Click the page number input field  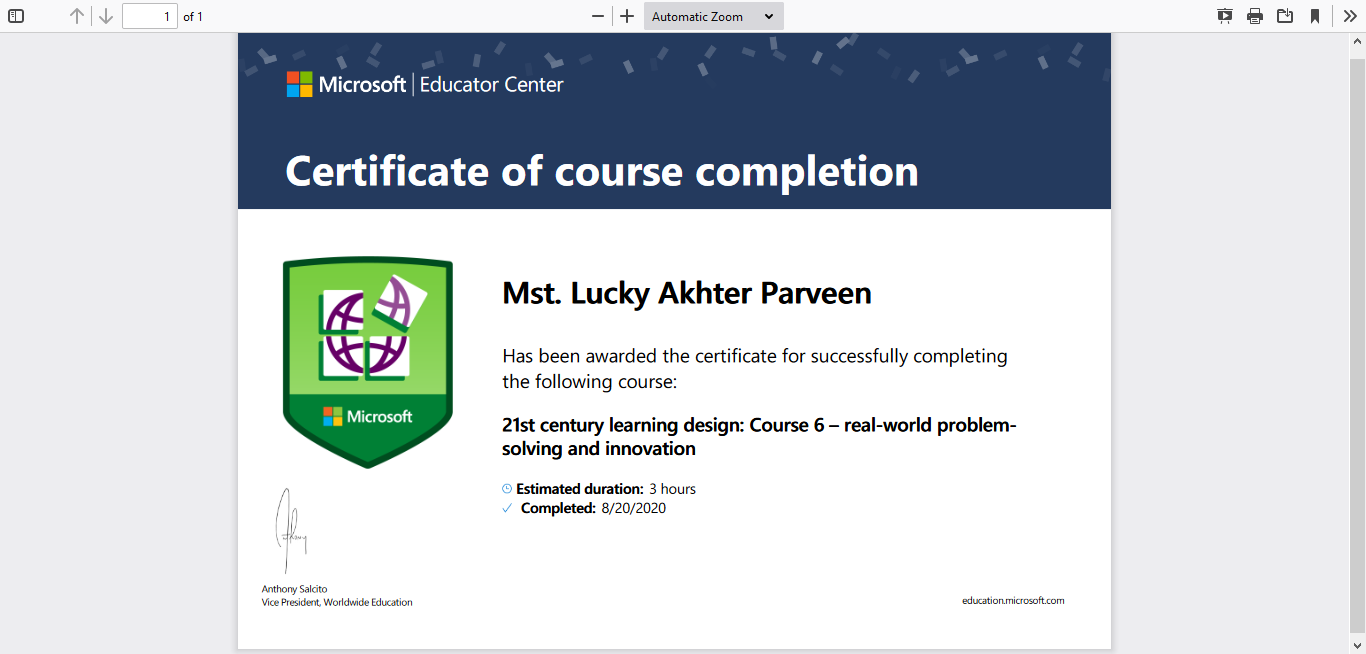point(150,16)
